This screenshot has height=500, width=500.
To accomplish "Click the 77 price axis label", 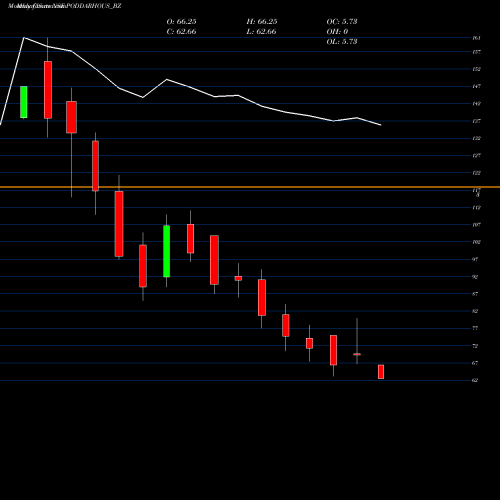I will (475, 328).
